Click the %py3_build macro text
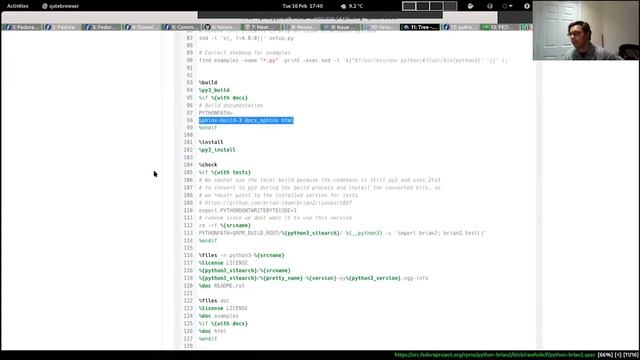The image size is (640, 360). [x=214, y=90]
